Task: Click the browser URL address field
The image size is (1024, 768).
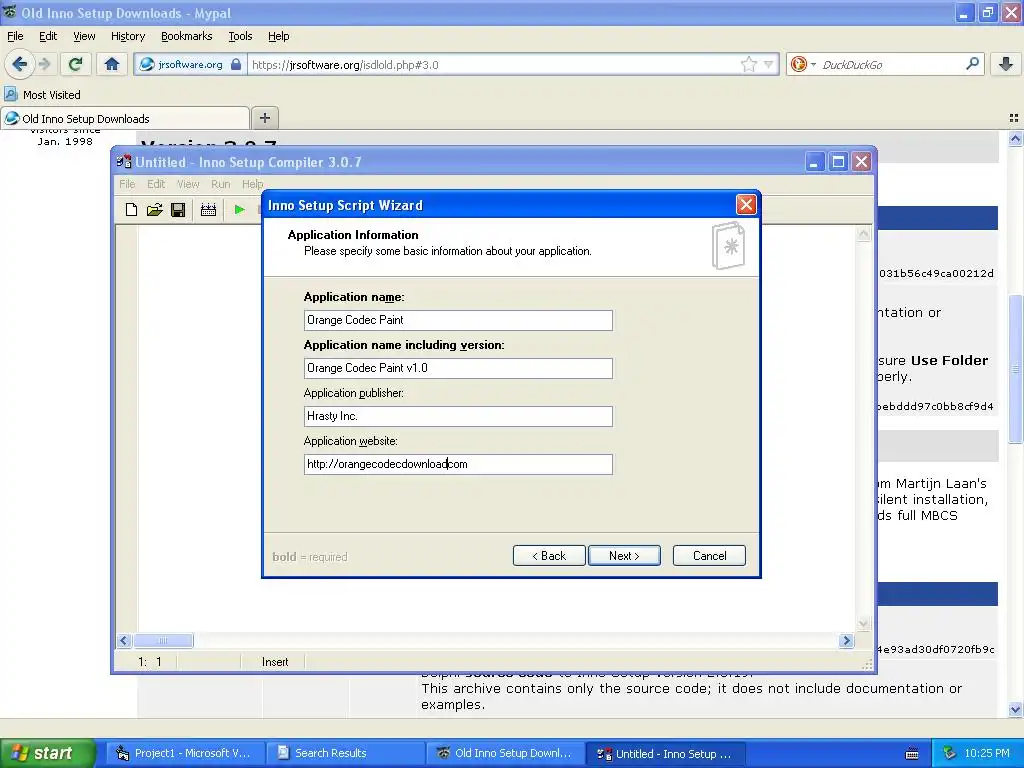Action: pyautogui.click(x=494, y=64)
